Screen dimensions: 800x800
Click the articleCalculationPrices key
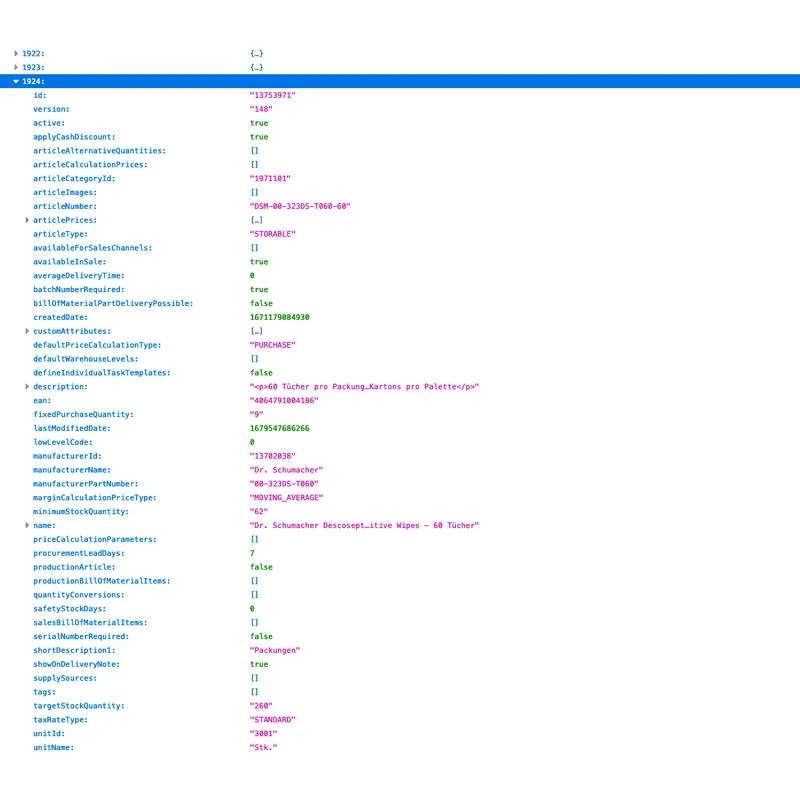coord(90,165)
